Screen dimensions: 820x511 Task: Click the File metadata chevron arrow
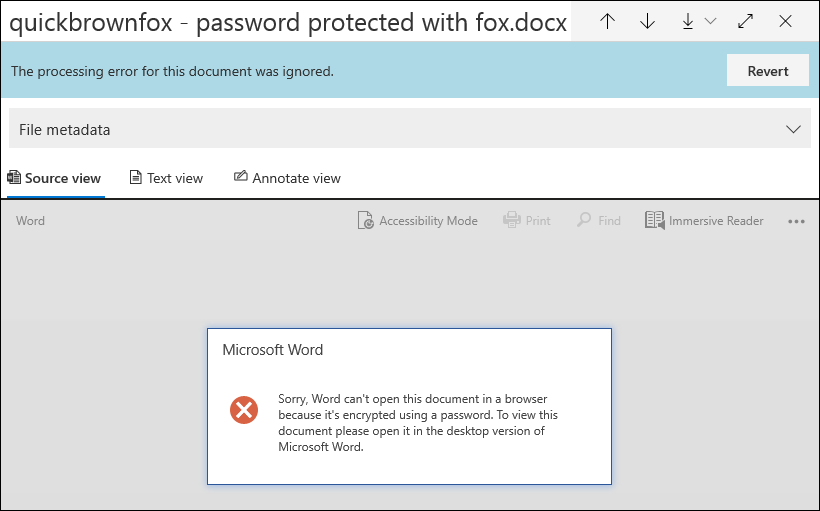click(793, 129)
